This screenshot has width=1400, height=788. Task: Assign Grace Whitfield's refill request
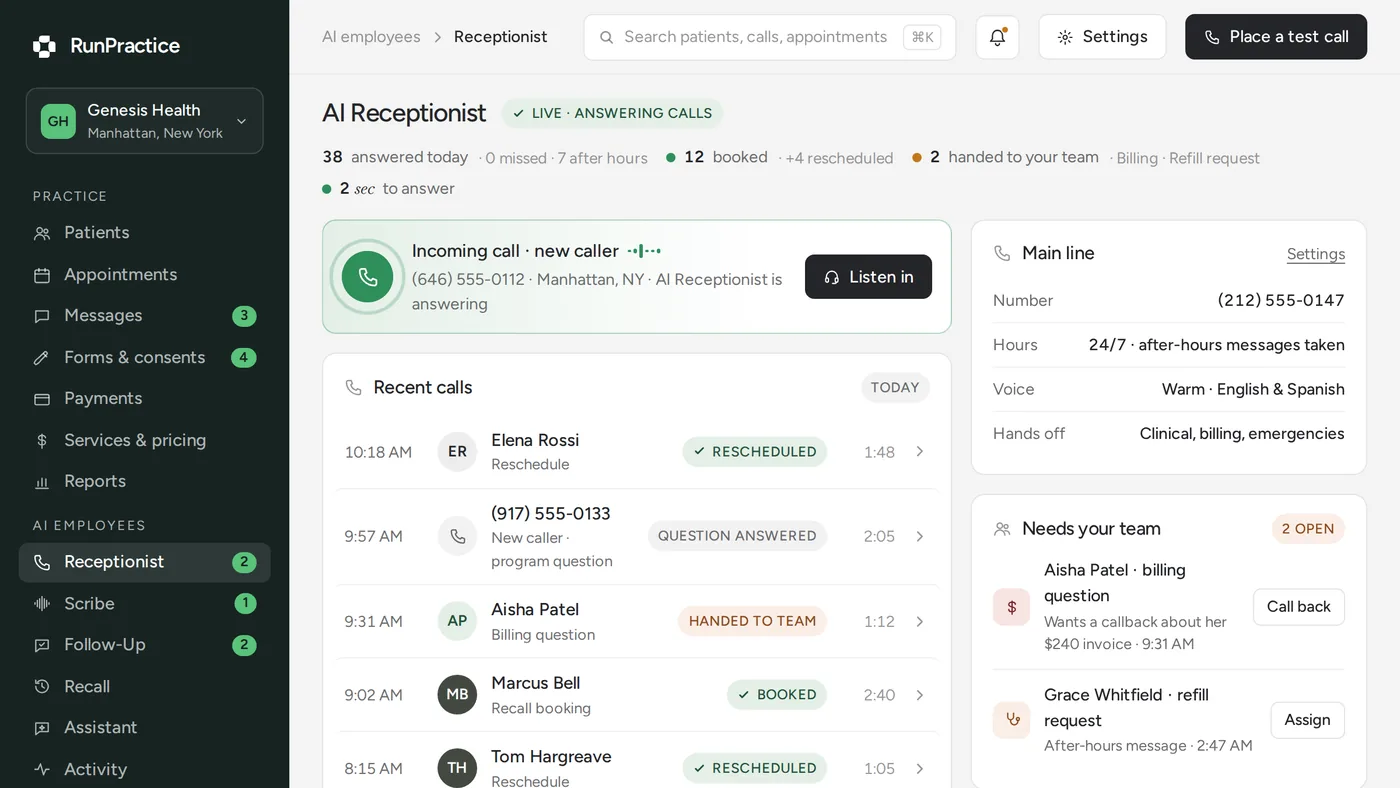coord(1307,720)
